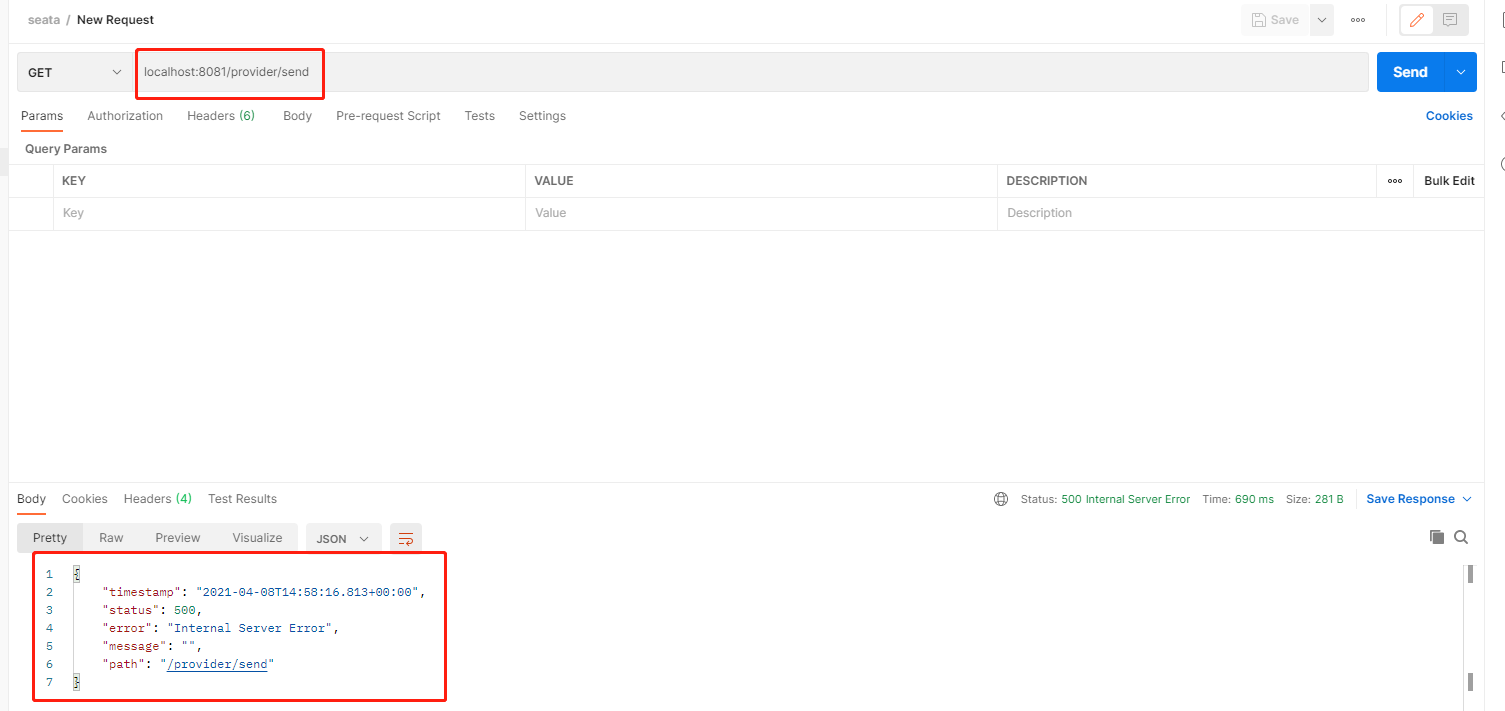Click the VALUE column header
The image size is (1505, 711).
click(x=554, y=181)
